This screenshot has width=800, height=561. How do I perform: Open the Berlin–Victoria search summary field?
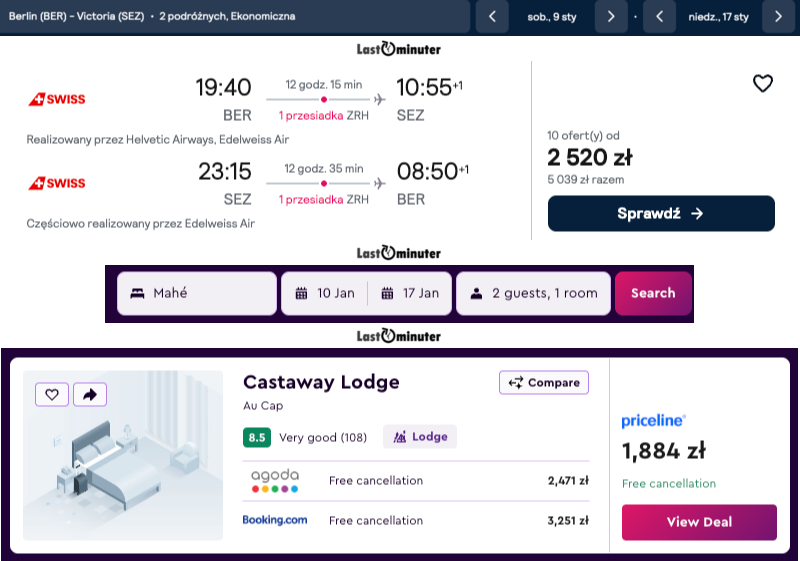click(x=235, y=16)
